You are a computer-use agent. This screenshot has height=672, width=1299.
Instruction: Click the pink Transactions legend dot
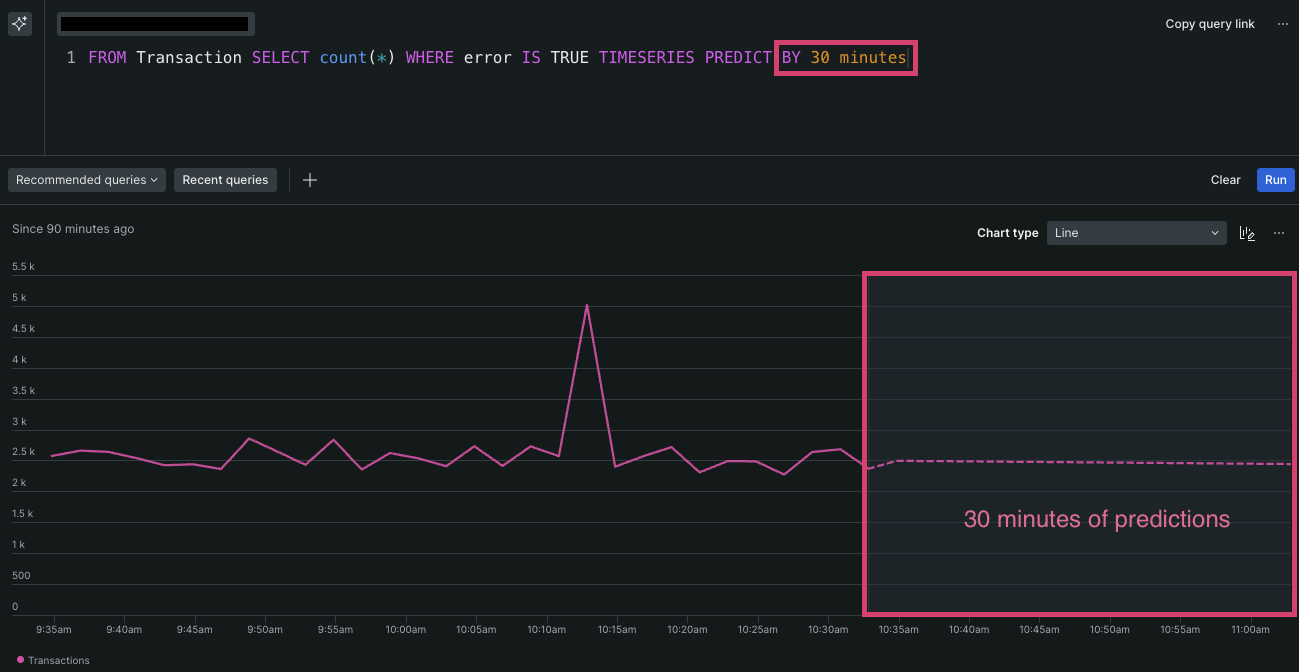pyautogui.click(x=20, y=660)
